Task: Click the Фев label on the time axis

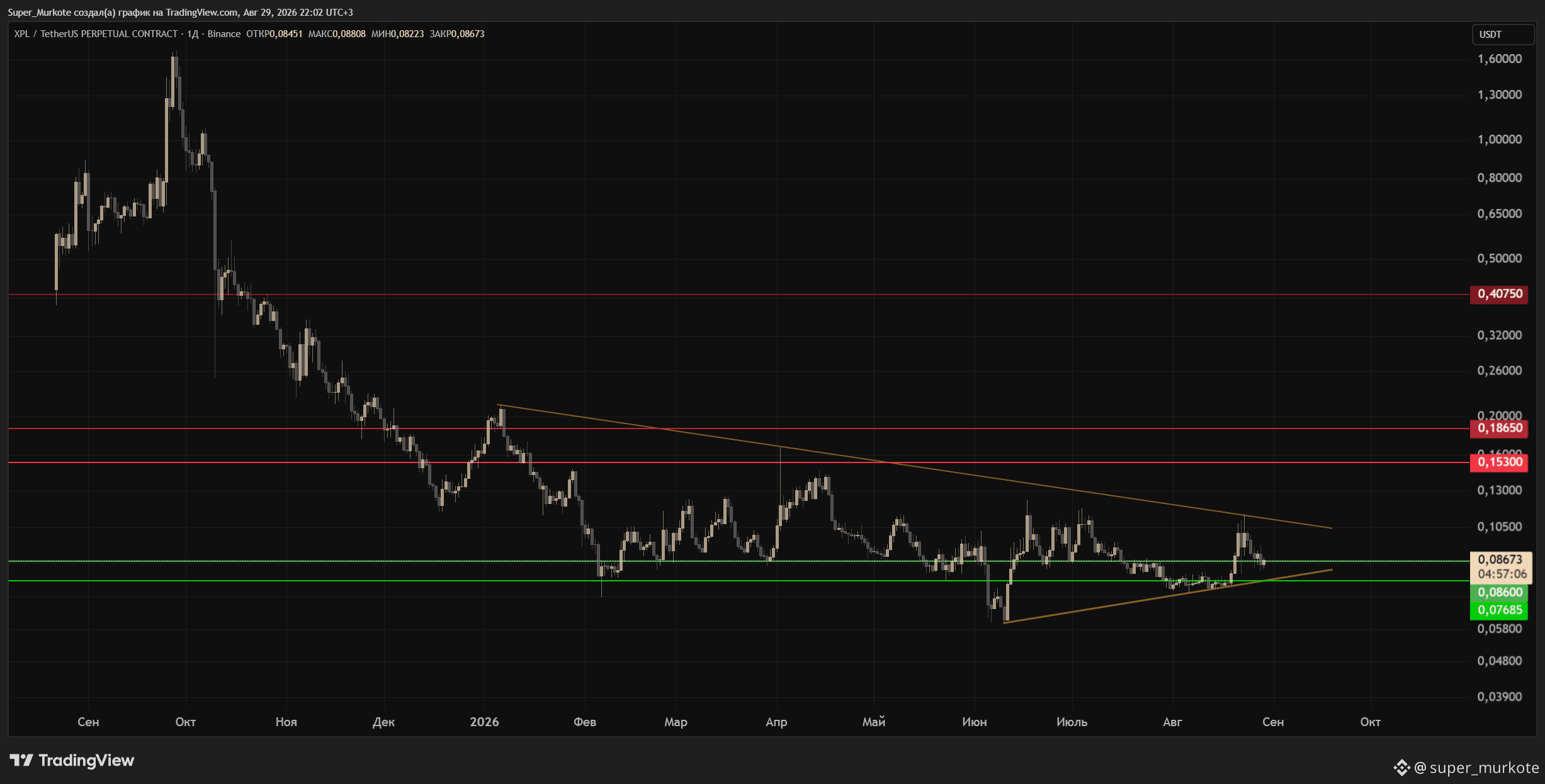Action: 585,722
